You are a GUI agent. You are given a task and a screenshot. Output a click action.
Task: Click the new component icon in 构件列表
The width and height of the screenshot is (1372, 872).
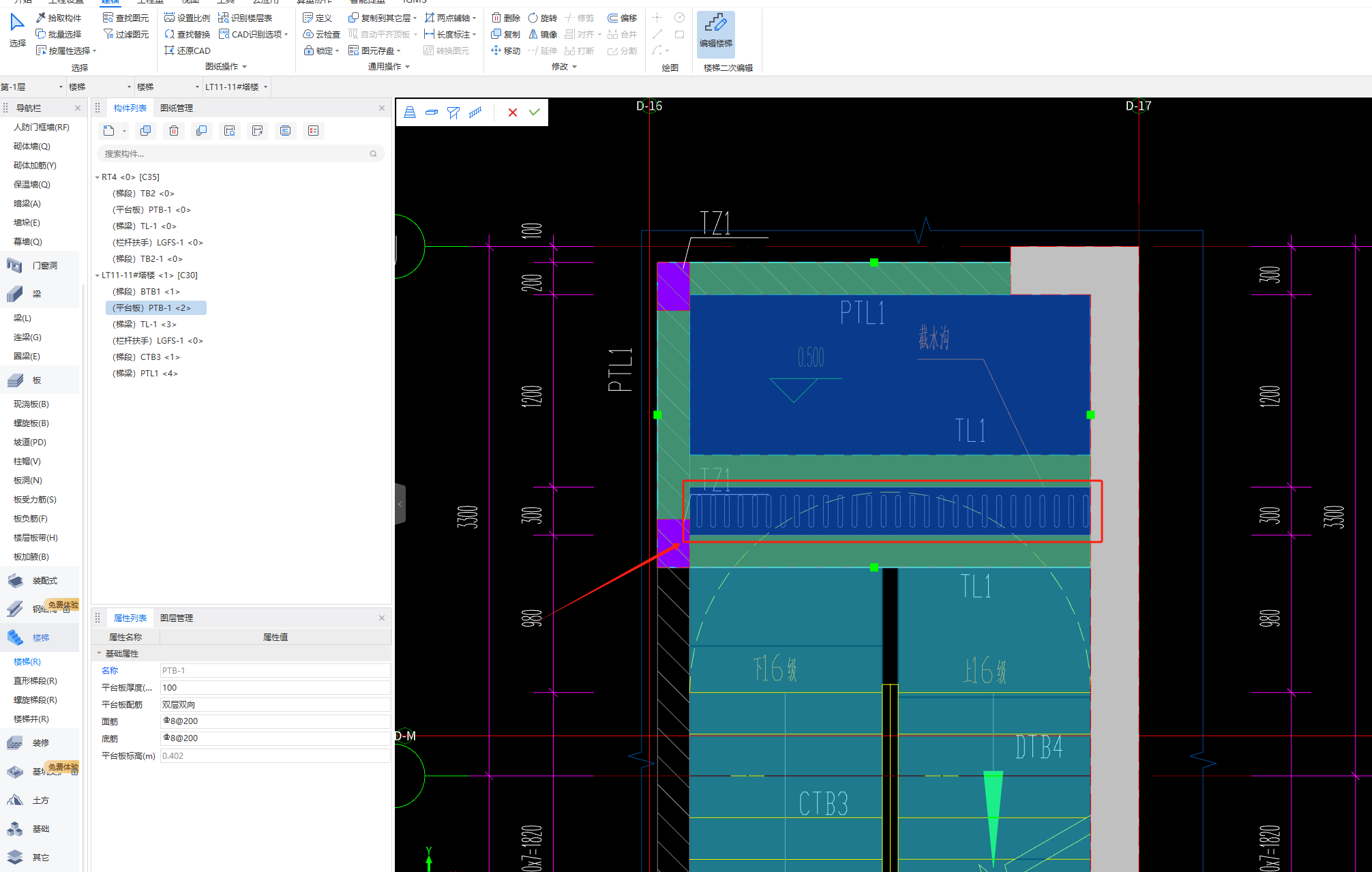tap(108, 131)
